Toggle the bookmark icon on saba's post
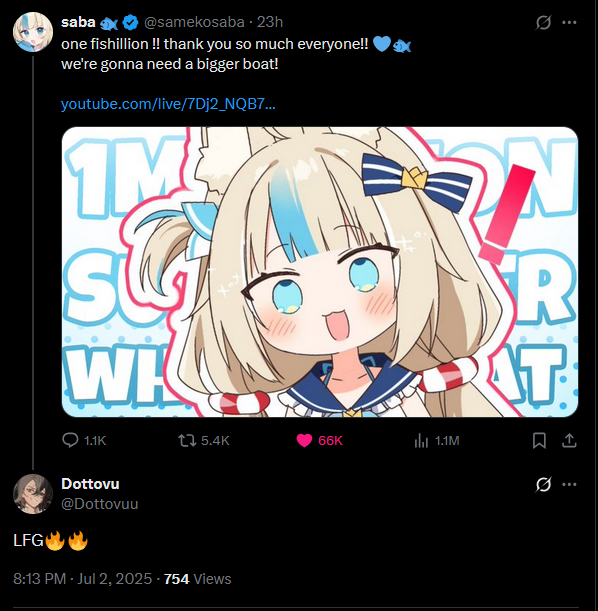Viewport: 598px width, 611px height. pyautogui.click(x=539, y=441)
